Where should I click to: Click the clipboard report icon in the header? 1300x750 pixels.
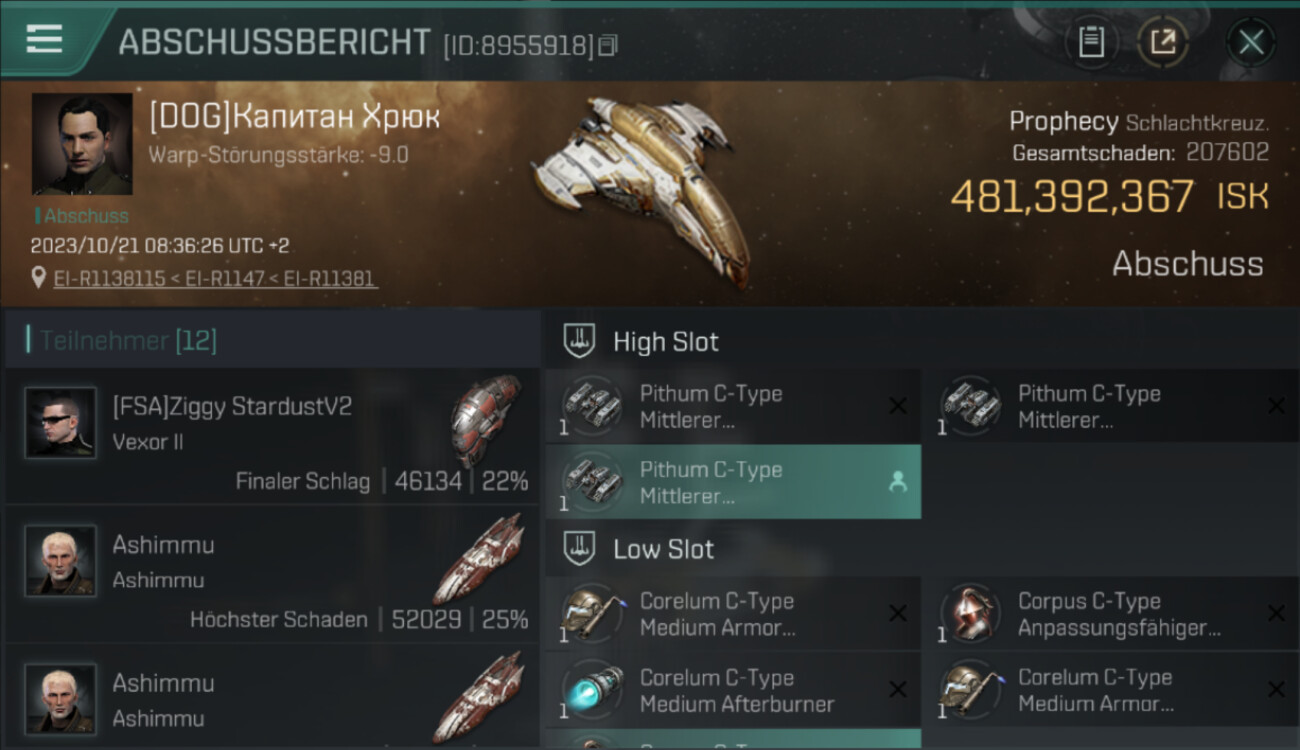[x=1091, y=42]
